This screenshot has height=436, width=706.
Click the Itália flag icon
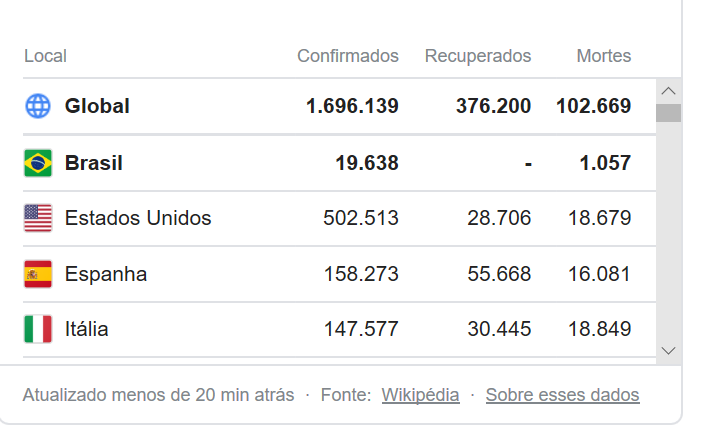tap(38, 329)
